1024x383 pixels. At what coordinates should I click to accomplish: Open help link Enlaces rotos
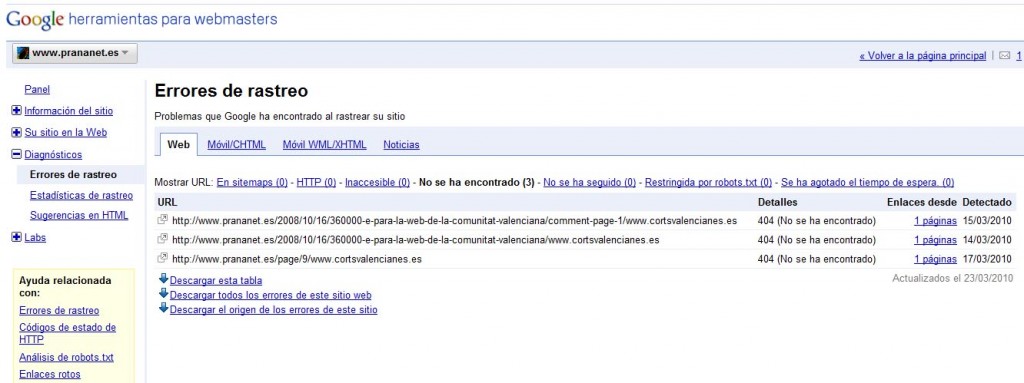pyautogui.click(x=50, y=375)
